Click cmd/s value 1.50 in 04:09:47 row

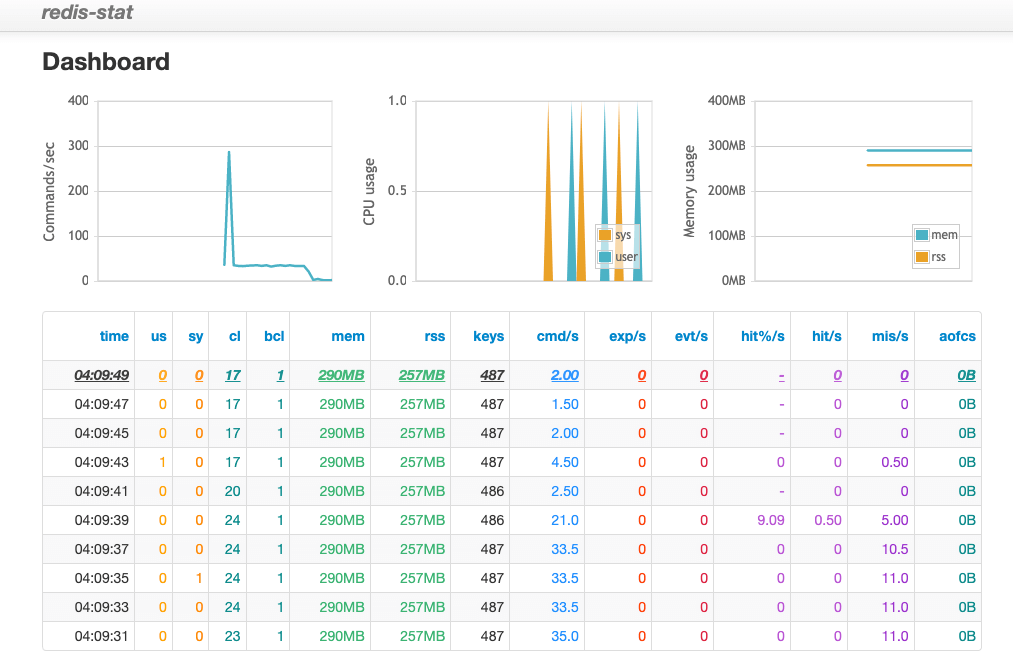click(x=565, y=404)
